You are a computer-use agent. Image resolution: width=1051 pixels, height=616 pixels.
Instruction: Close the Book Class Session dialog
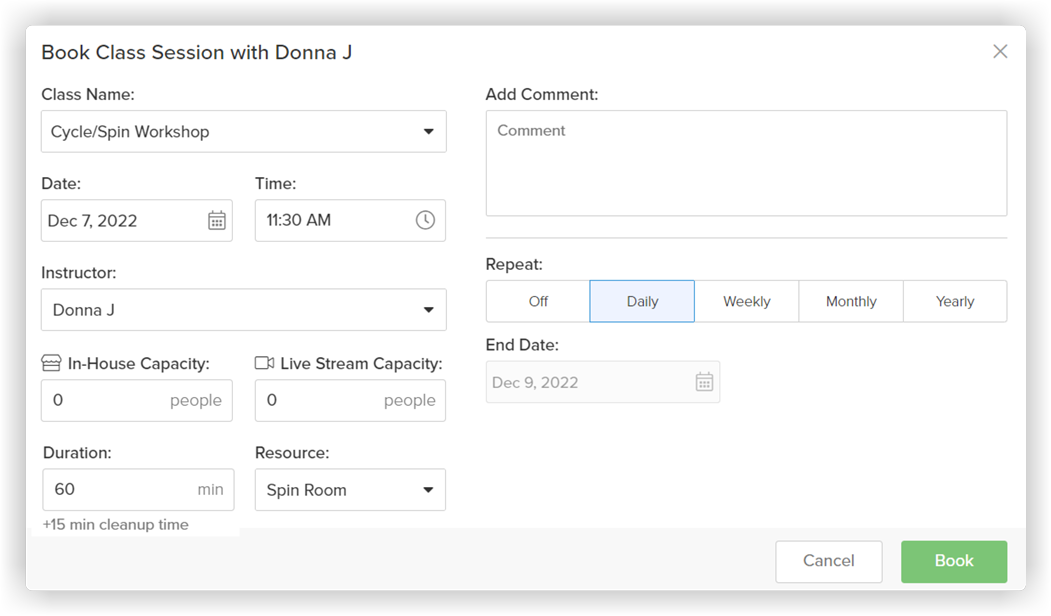coord(1000,52)
